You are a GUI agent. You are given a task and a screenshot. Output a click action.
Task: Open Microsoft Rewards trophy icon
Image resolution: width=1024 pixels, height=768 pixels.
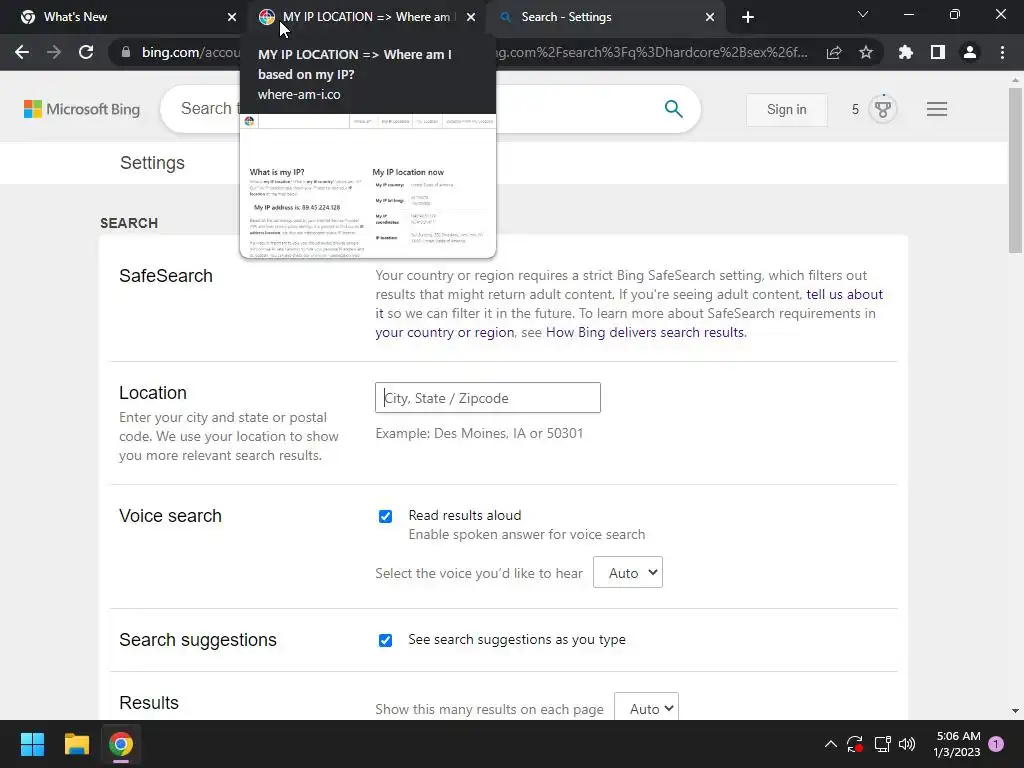(x=883, y=109)
